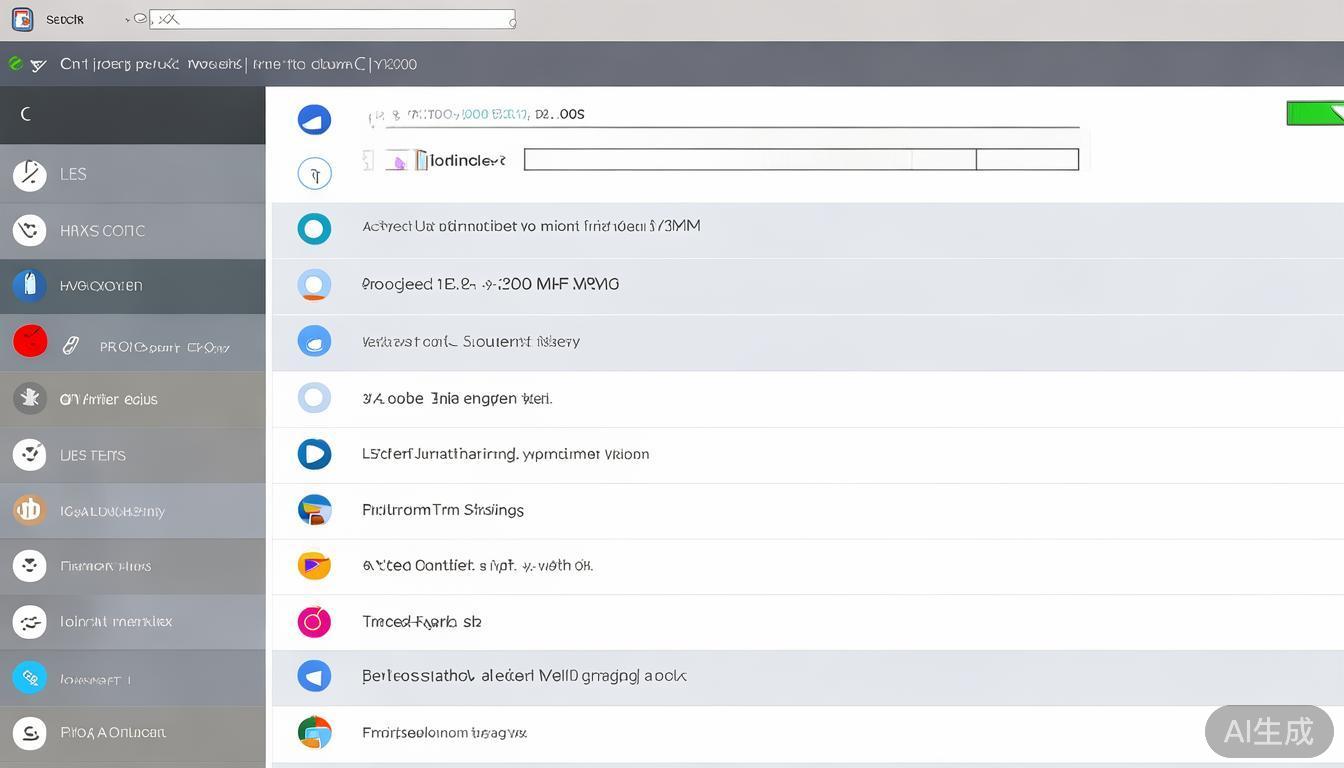Click the 'AI生成' badge button
The width and height of the screenshot is (1344, 768).
pos(1268,731)
